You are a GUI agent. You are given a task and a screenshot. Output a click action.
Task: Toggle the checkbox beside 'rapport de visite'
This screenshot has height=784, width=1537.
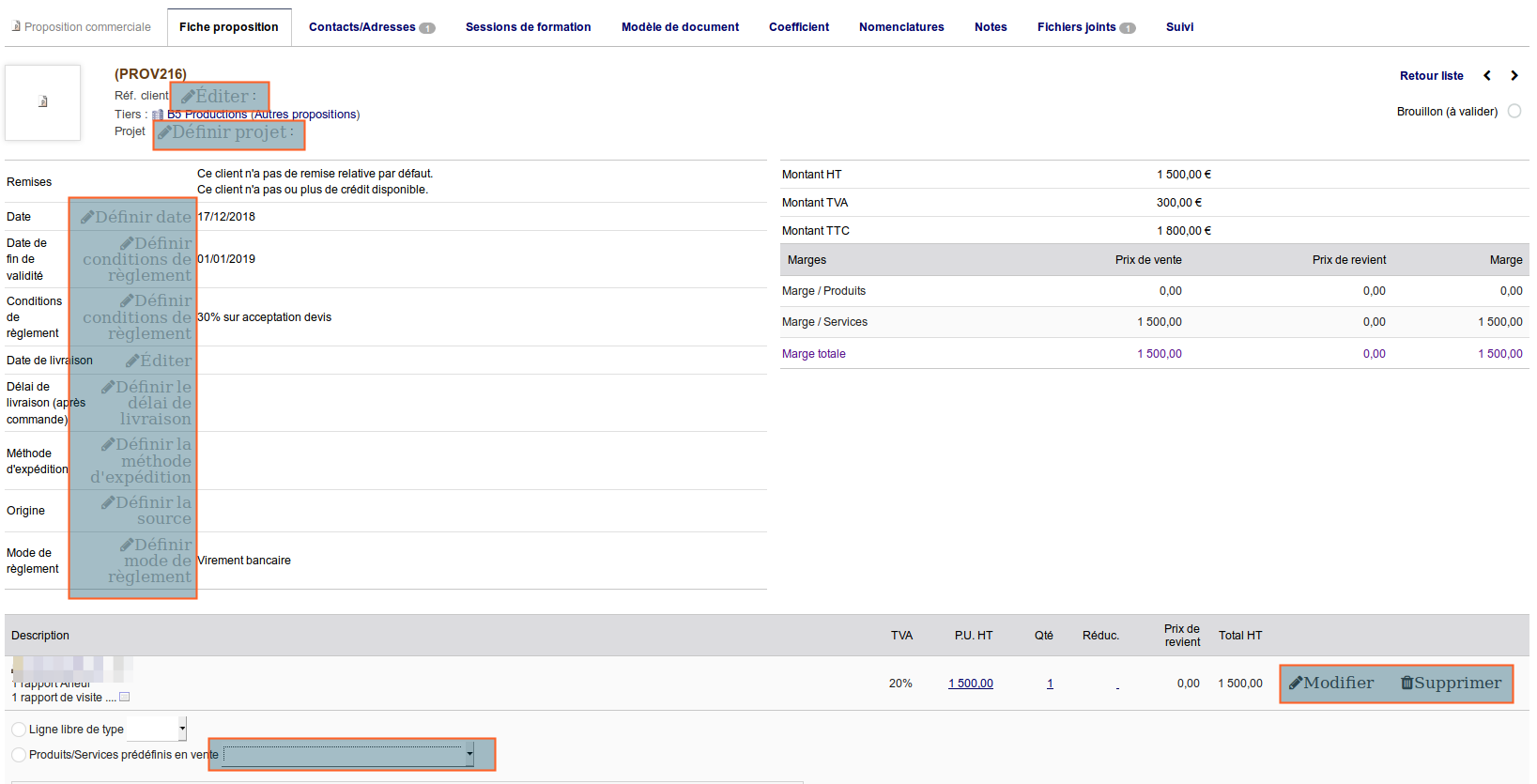click(125, 698)
